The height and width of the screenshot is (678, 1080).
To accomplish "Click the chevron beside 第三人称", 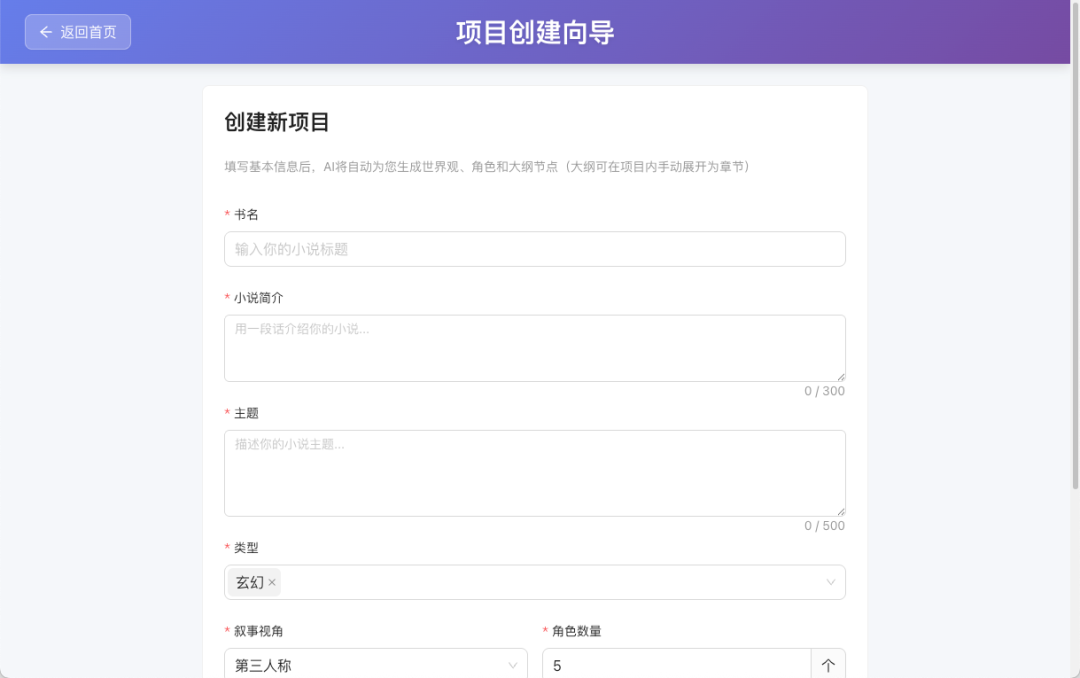I will coord(512,665).
